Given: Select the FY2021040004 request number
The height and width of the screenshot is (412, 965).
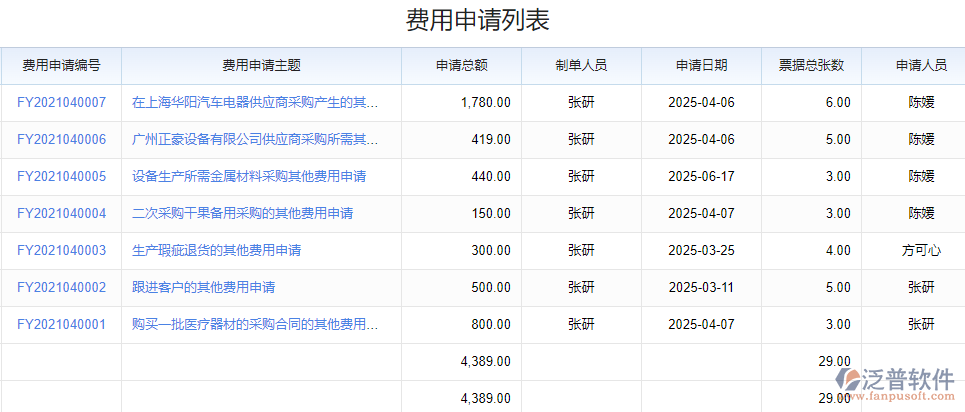Looking at the screenshot, I should pyautogui.click(x=61, y=213).
